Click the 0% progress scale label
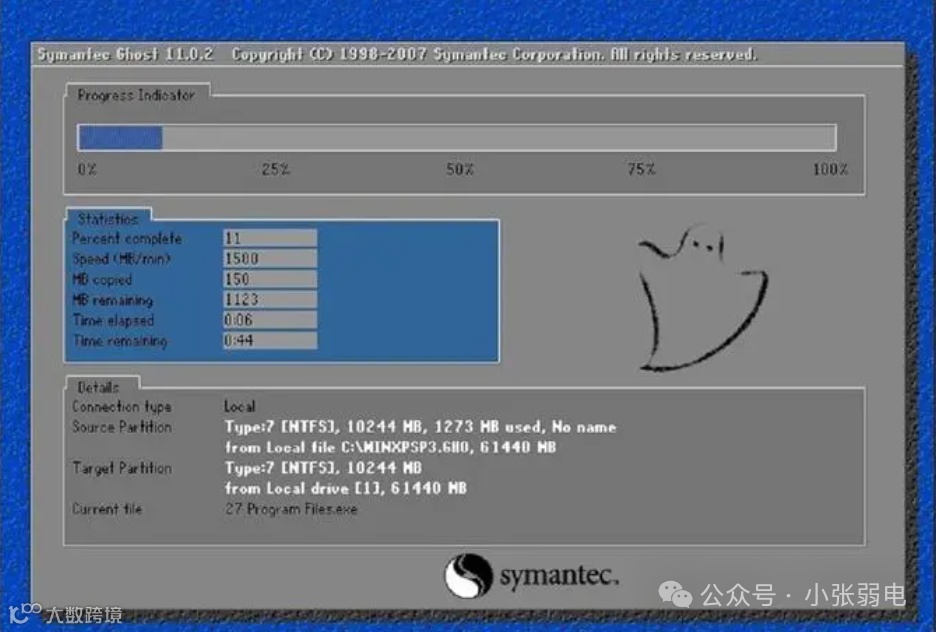Screen dimensions: 936x632 tap(87, 169)
